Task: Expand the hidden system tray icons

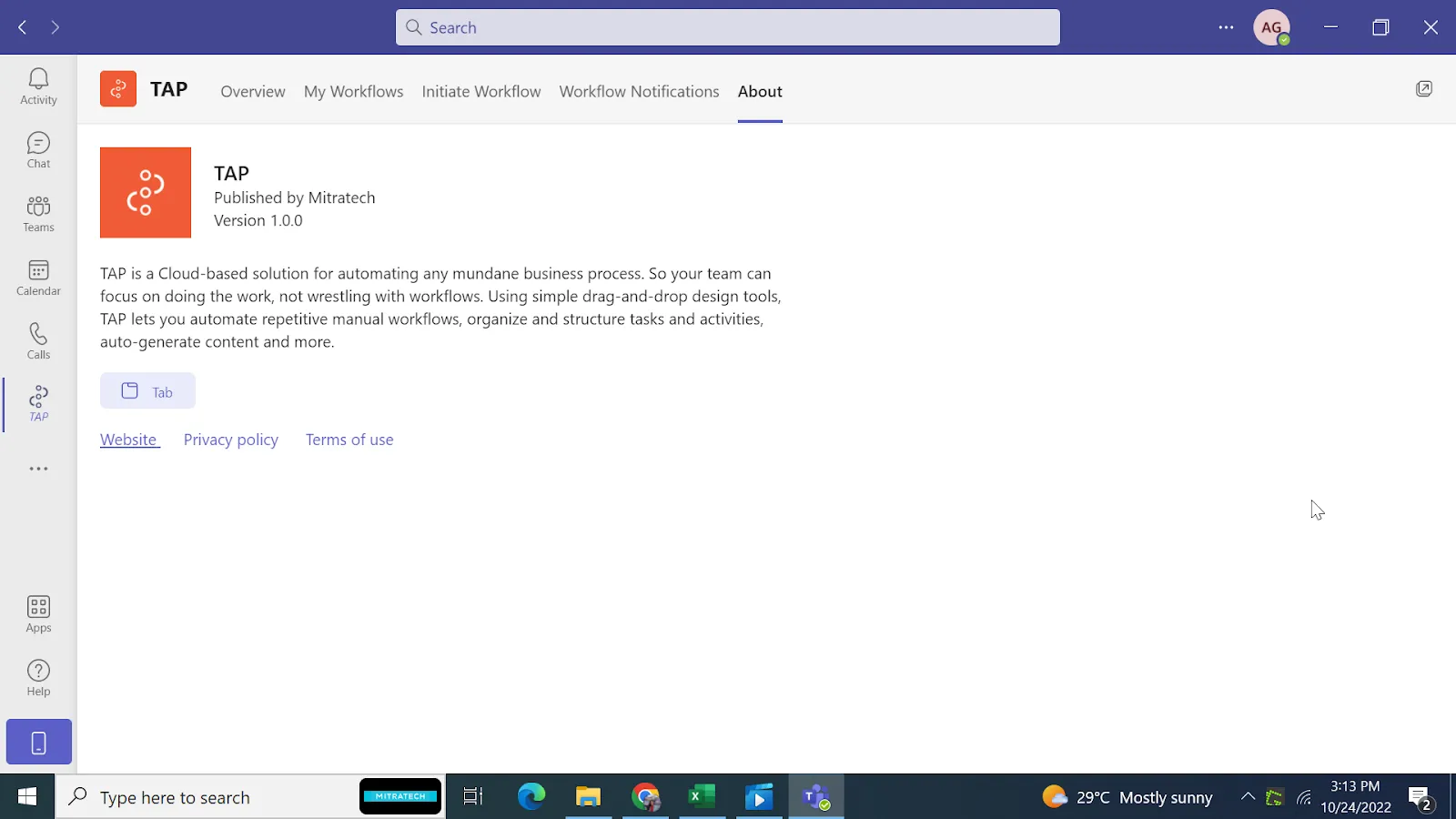Action: pos(1248,797)
